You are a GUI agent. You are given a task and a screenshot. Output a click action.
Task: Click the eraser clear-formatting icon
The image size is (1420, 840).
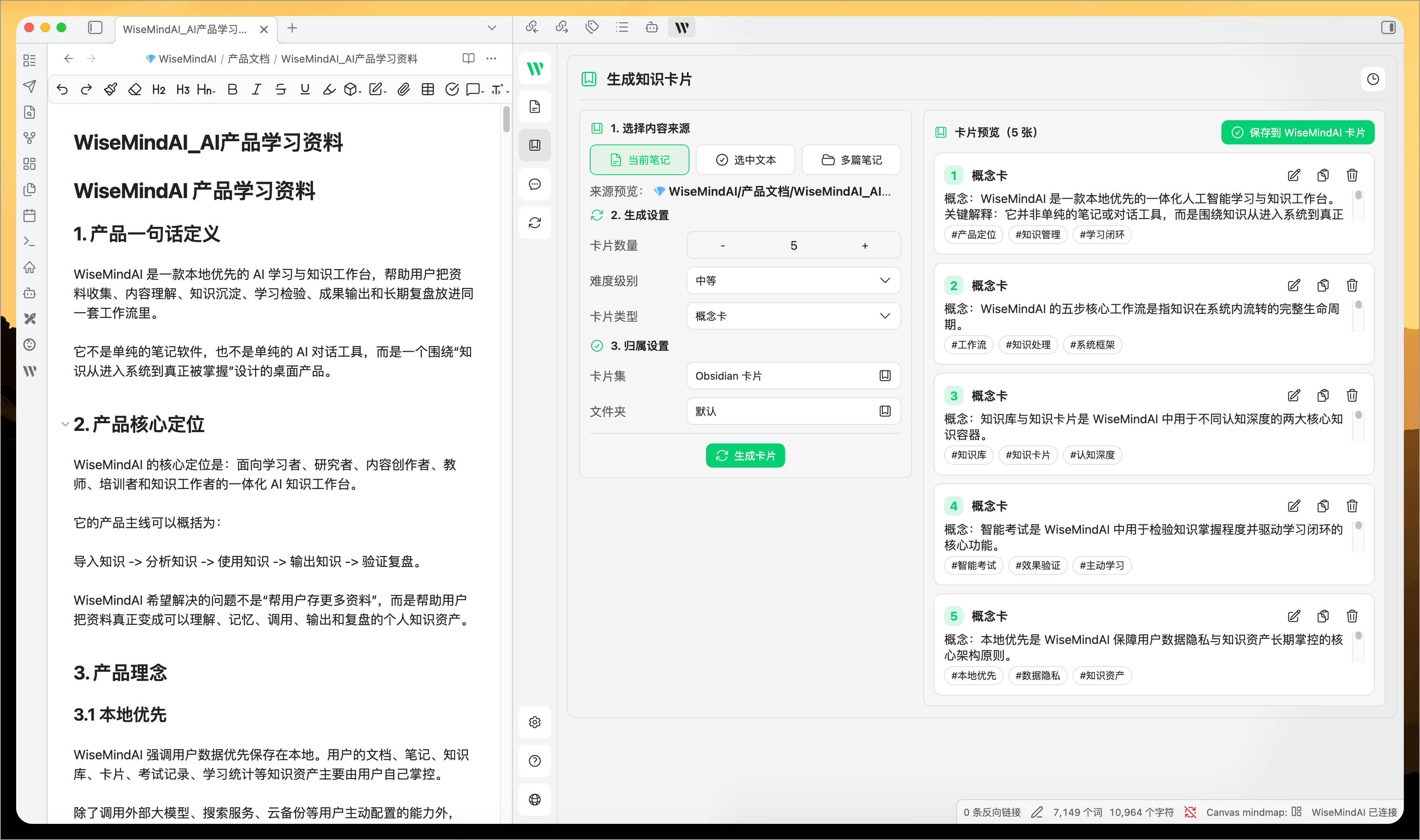(x=135, y=90)
